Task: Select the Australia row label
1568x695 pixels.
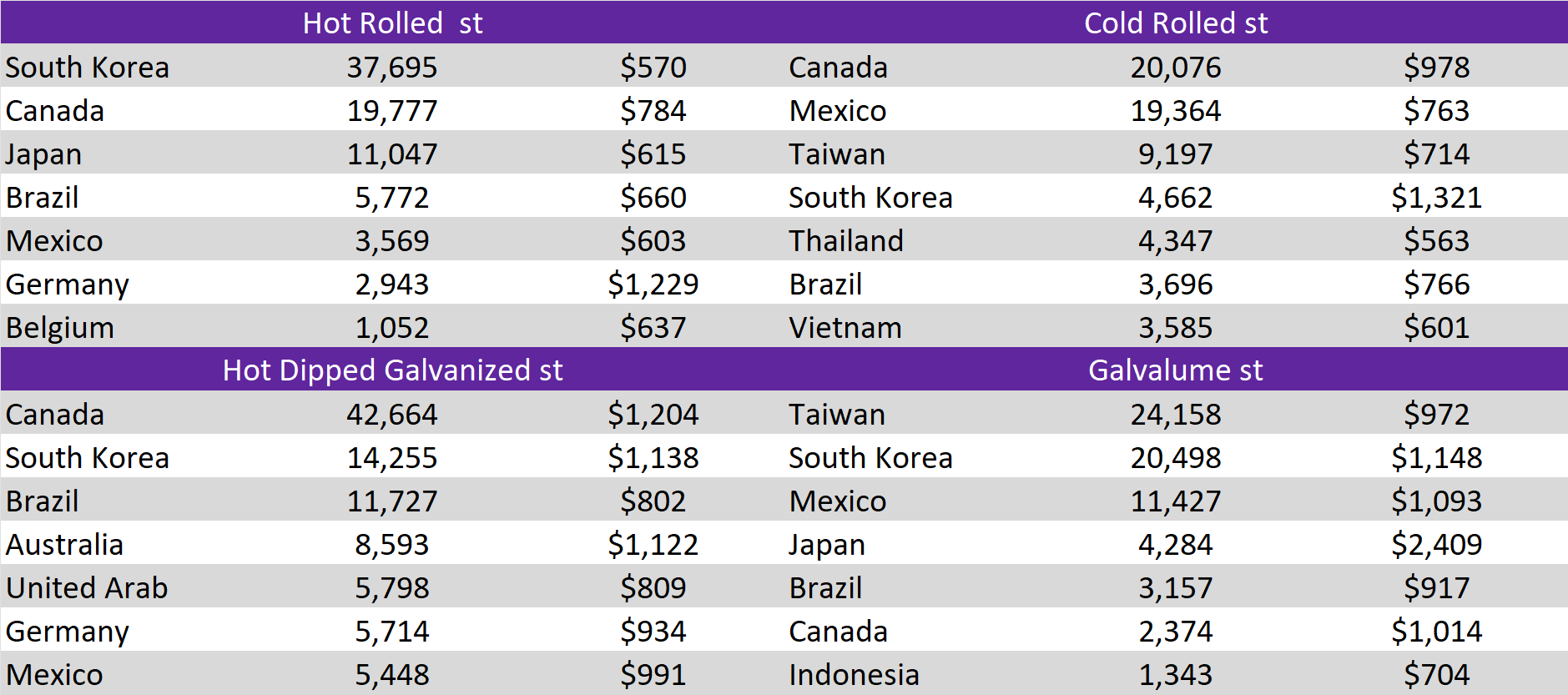Action: point(64,544)
